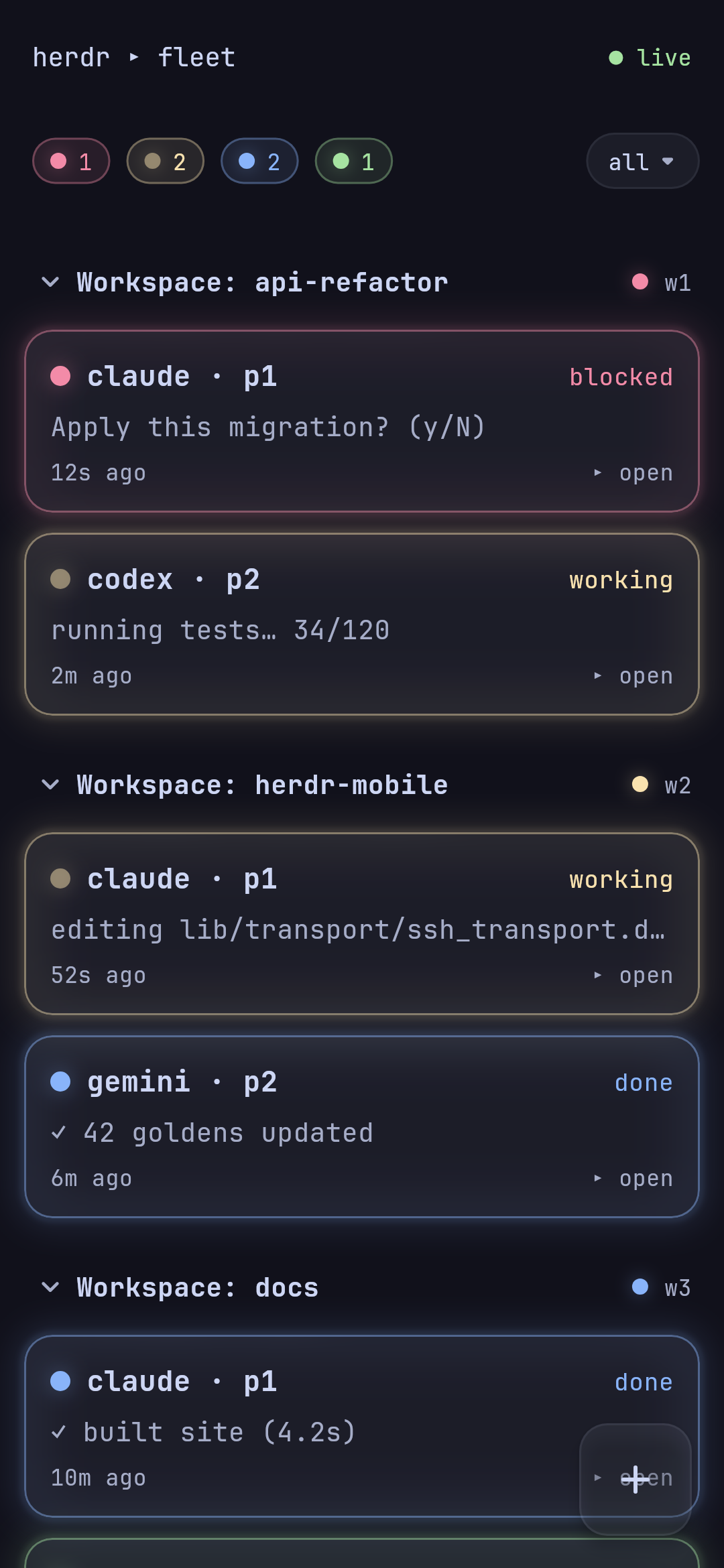The height and width of the screenshot is (1568, 724).
Task: Click the blocked claude p1 status dot
Action: pyautogui.click(x=60, y=376)
